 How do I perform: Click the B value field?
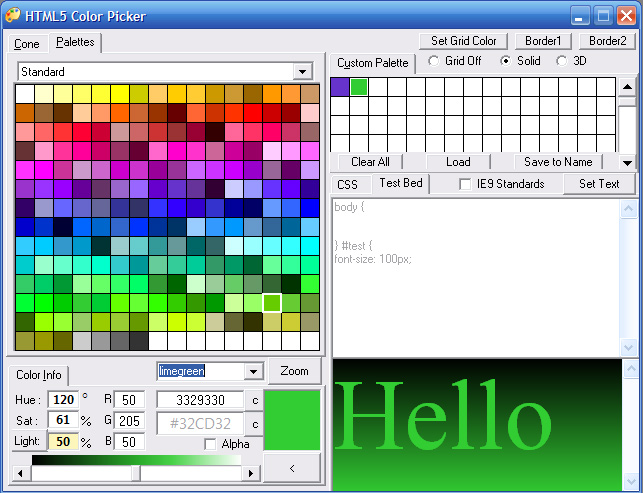(x=129, y=442)
